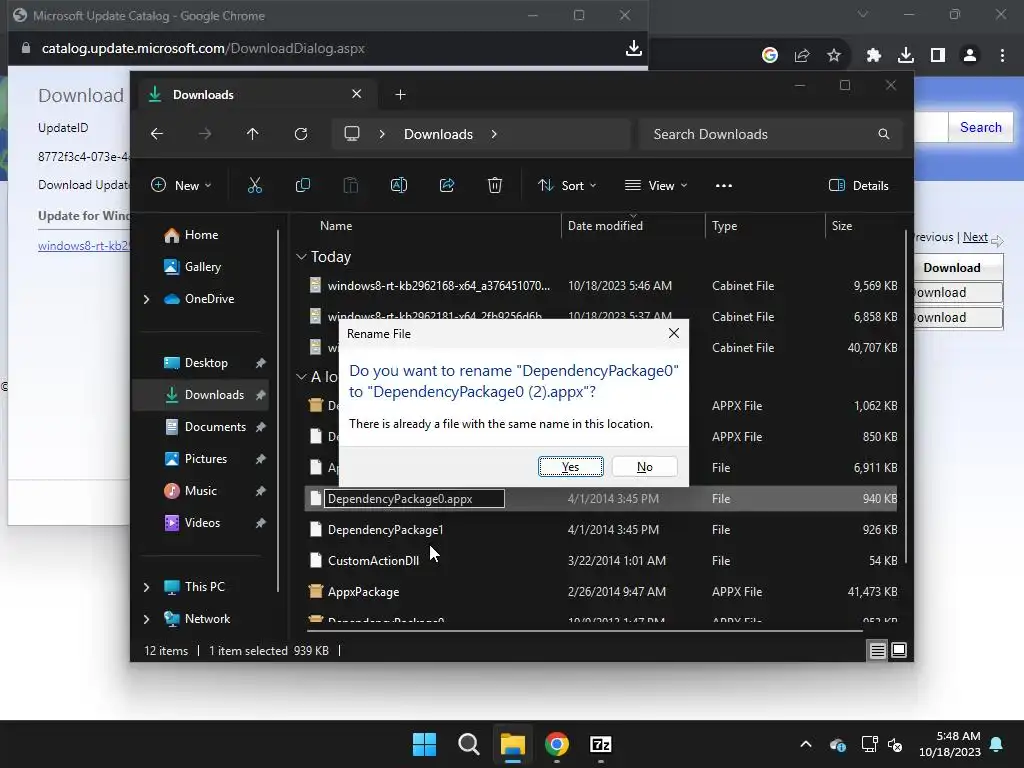Open Desktop in navigation pane
Viewport: 1024px width, 768px height.
[206, 362]
